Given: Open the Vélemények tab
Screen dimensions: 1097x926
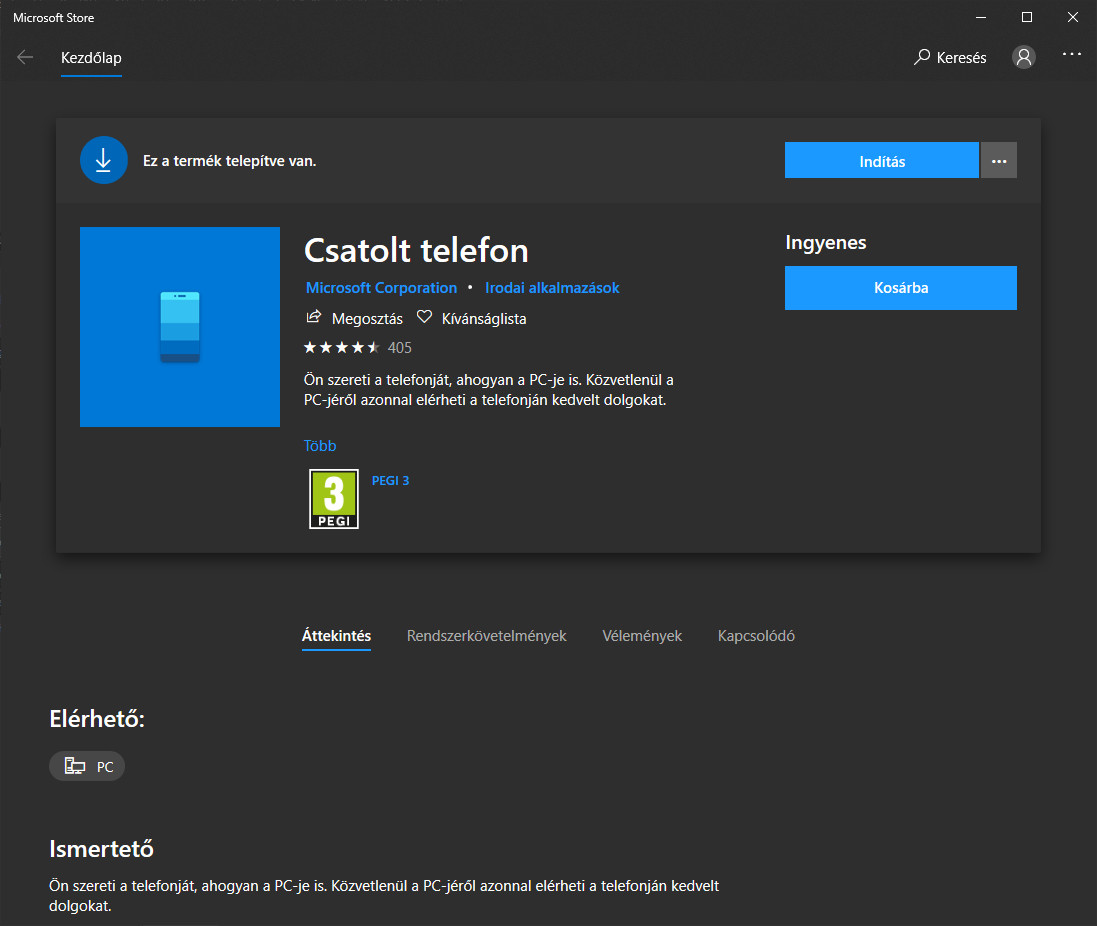Looking at the screenshot, I should point(642,636).
